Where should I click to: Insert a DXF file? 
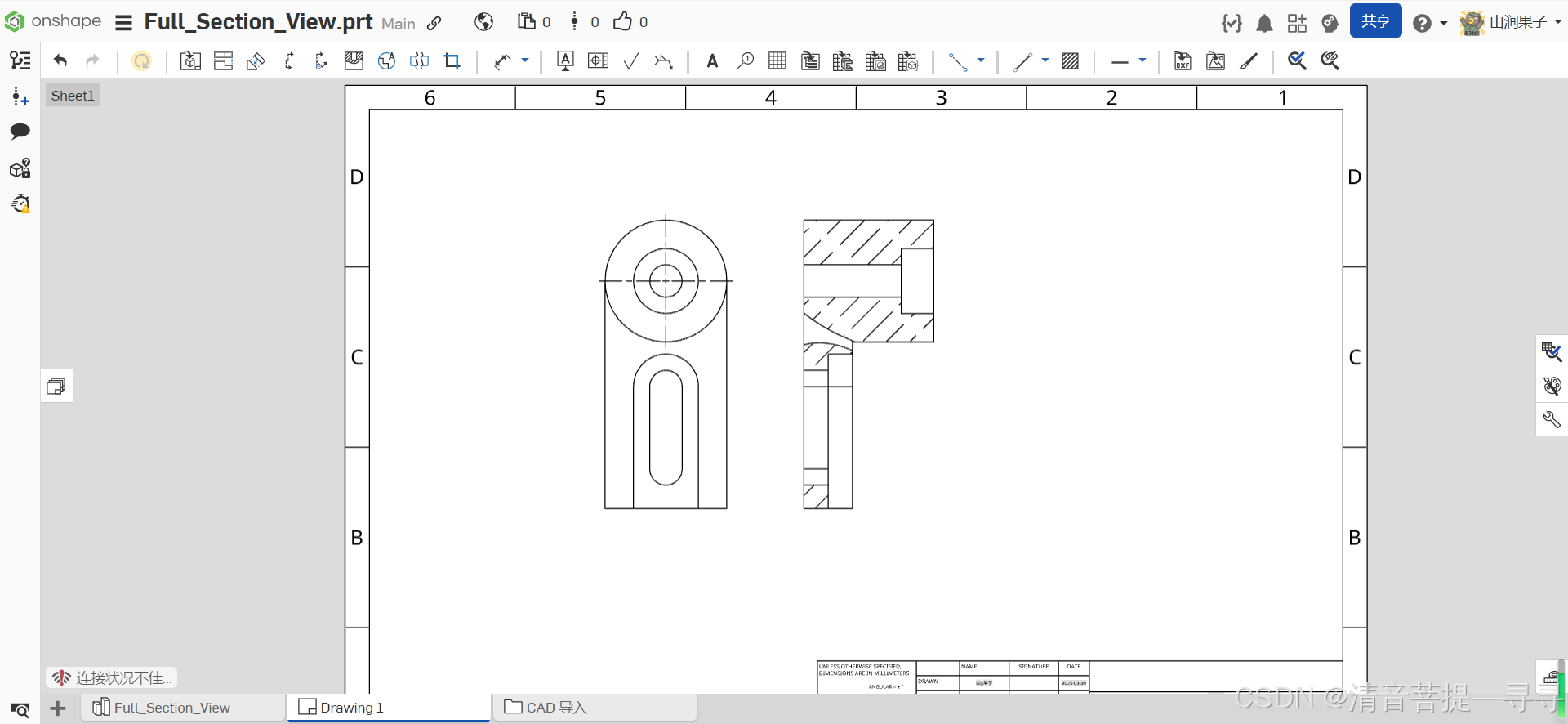[1183, 60]
